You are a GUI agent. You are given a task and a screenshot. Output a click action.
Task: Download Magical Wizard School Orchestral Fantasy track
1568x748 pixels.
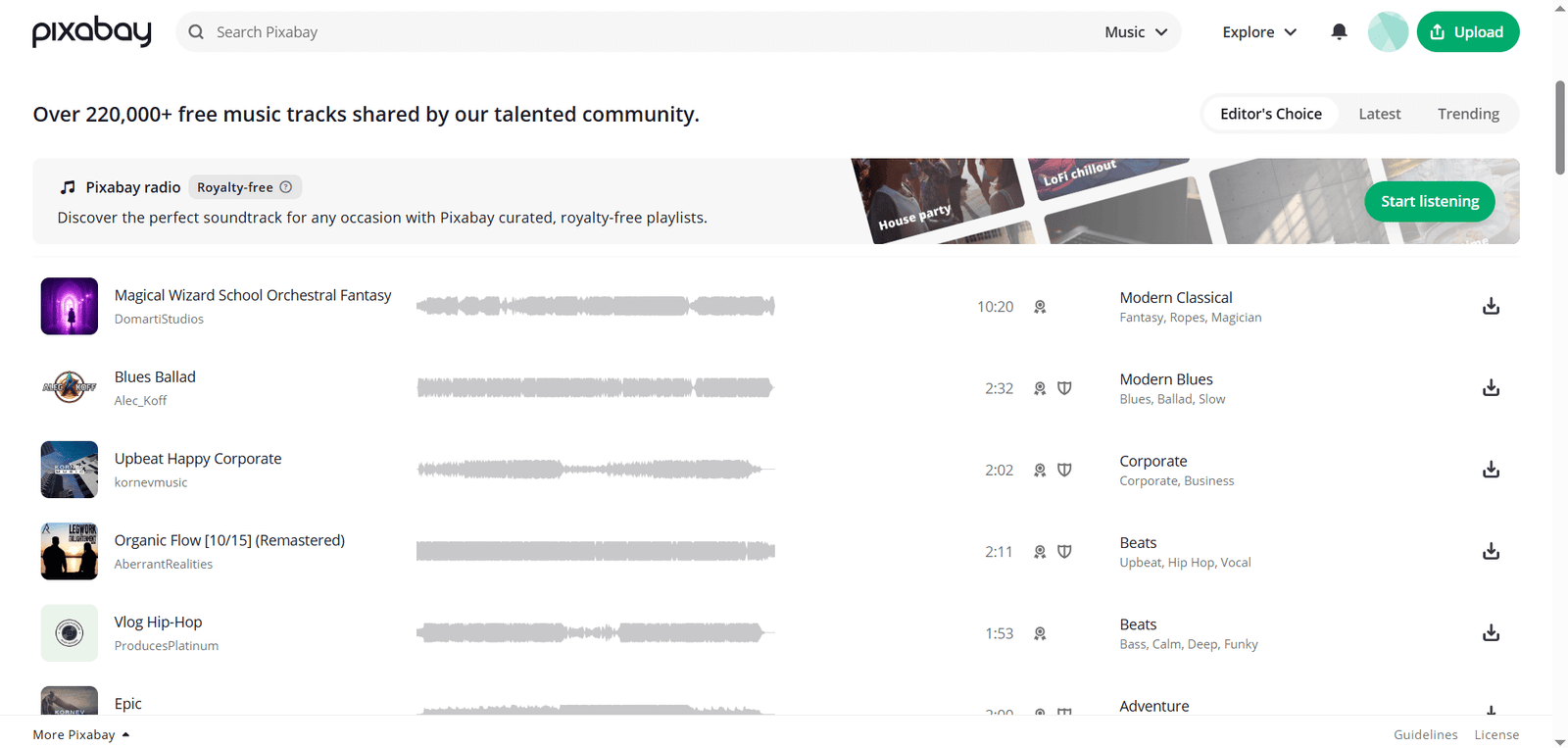pos(1491,307)
